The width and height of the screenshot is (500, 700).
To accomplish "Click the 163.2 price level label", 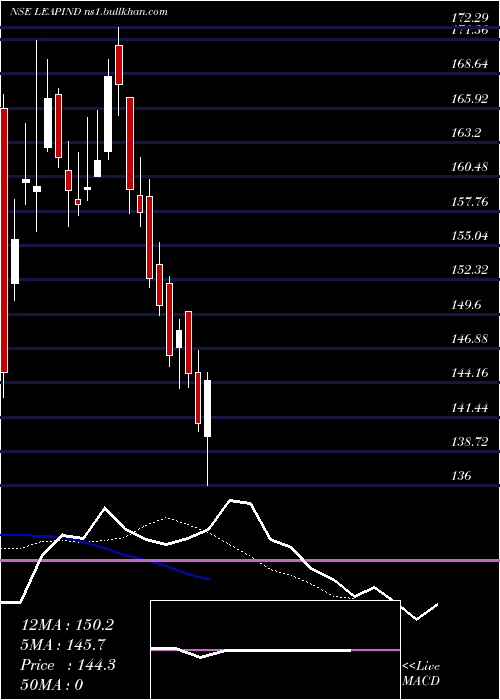I will click(466, 133).
